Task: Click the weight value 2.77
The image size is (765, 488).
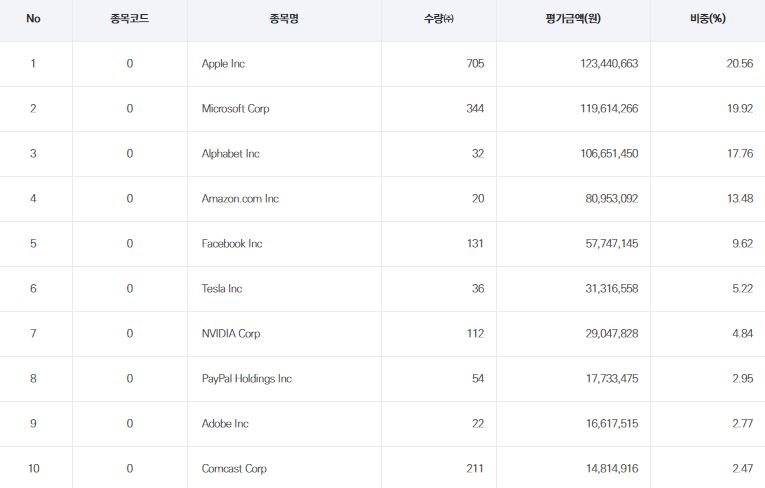Action: click(x=743, y=423)
